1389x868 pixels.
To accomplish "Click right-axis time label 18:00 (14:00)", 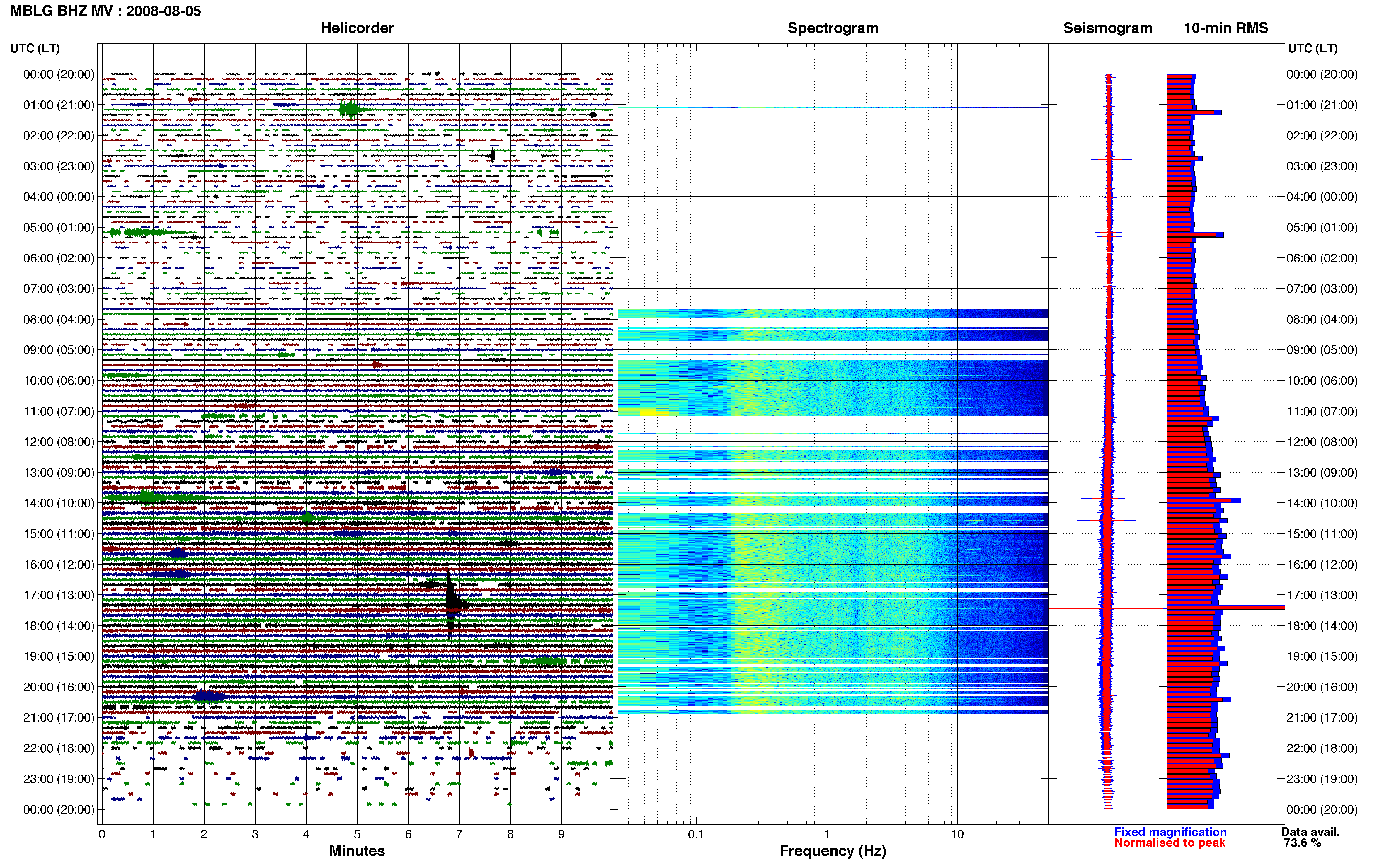I will [1322, 626].
